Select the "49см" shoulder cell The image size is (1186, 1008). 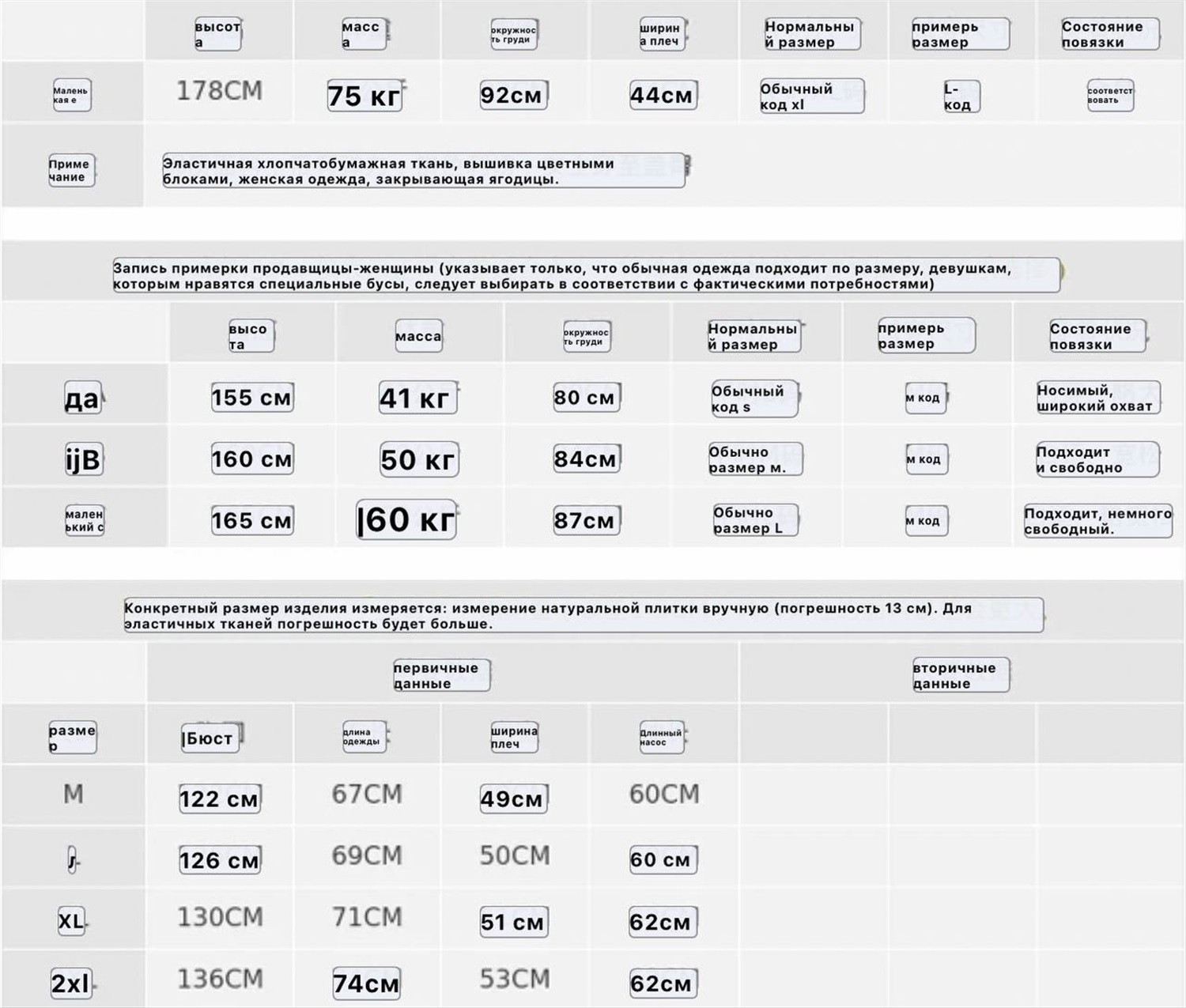tap(513, 798)
